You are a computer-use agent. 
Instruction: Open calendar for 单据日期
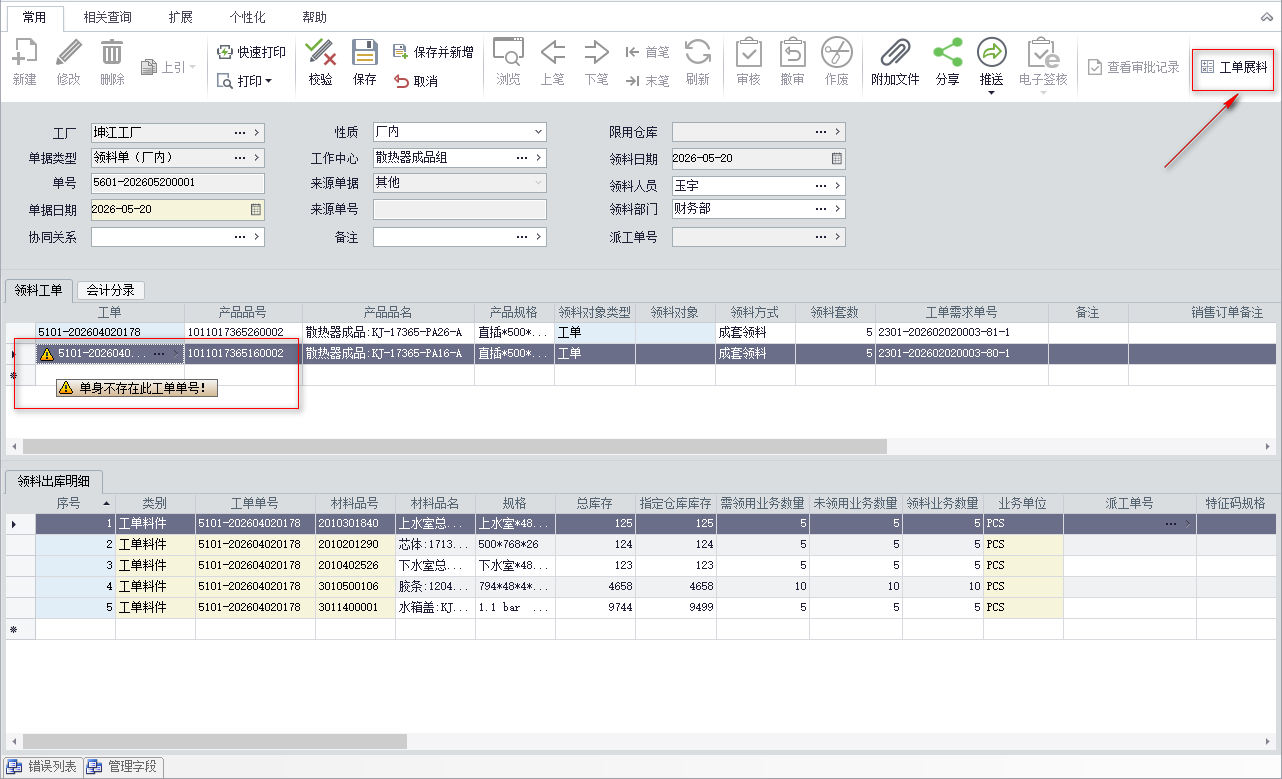point(256,209)
